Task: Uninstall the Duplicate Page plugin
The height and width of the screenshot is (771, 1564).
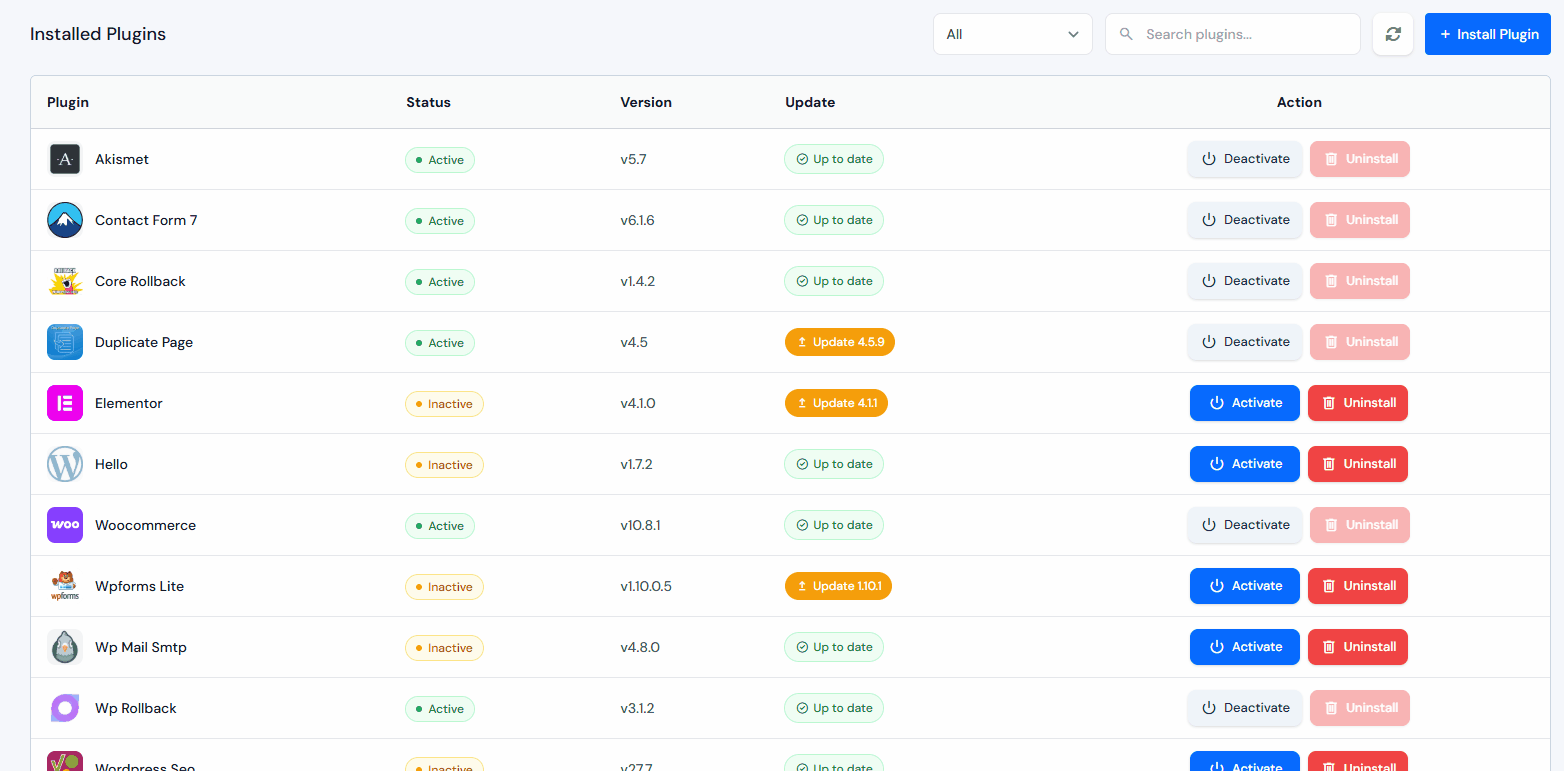Action: click(1360, 342)
